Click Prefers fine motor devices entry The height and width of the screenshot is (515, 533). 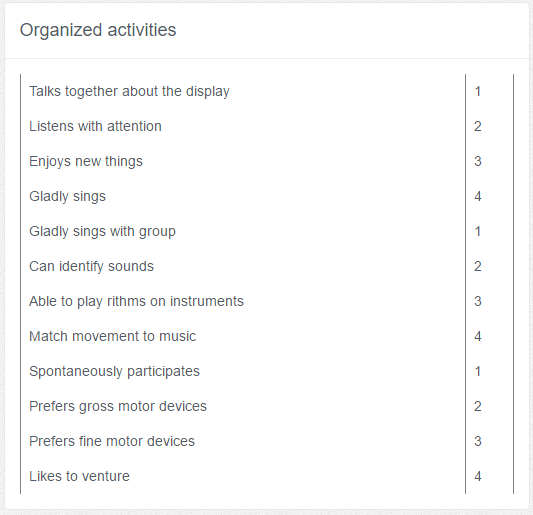pos(267,442)
